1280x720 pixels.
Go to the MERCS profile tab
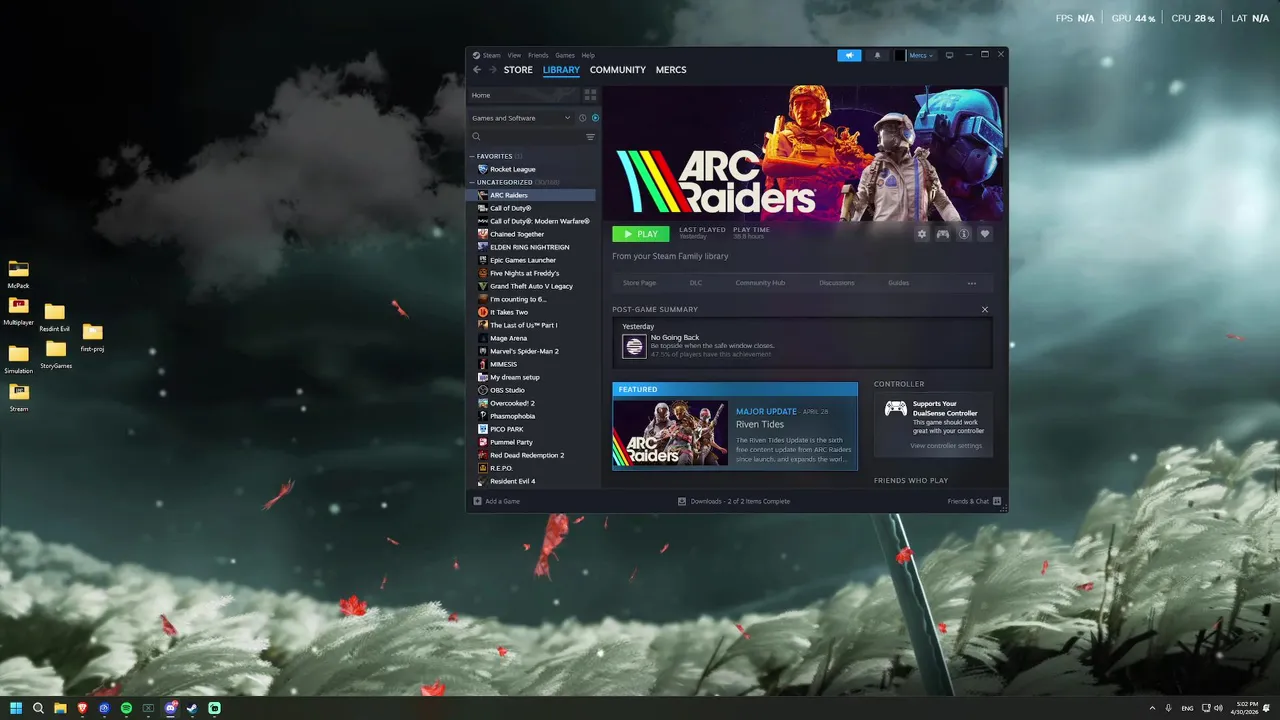(x=671, y=70)
